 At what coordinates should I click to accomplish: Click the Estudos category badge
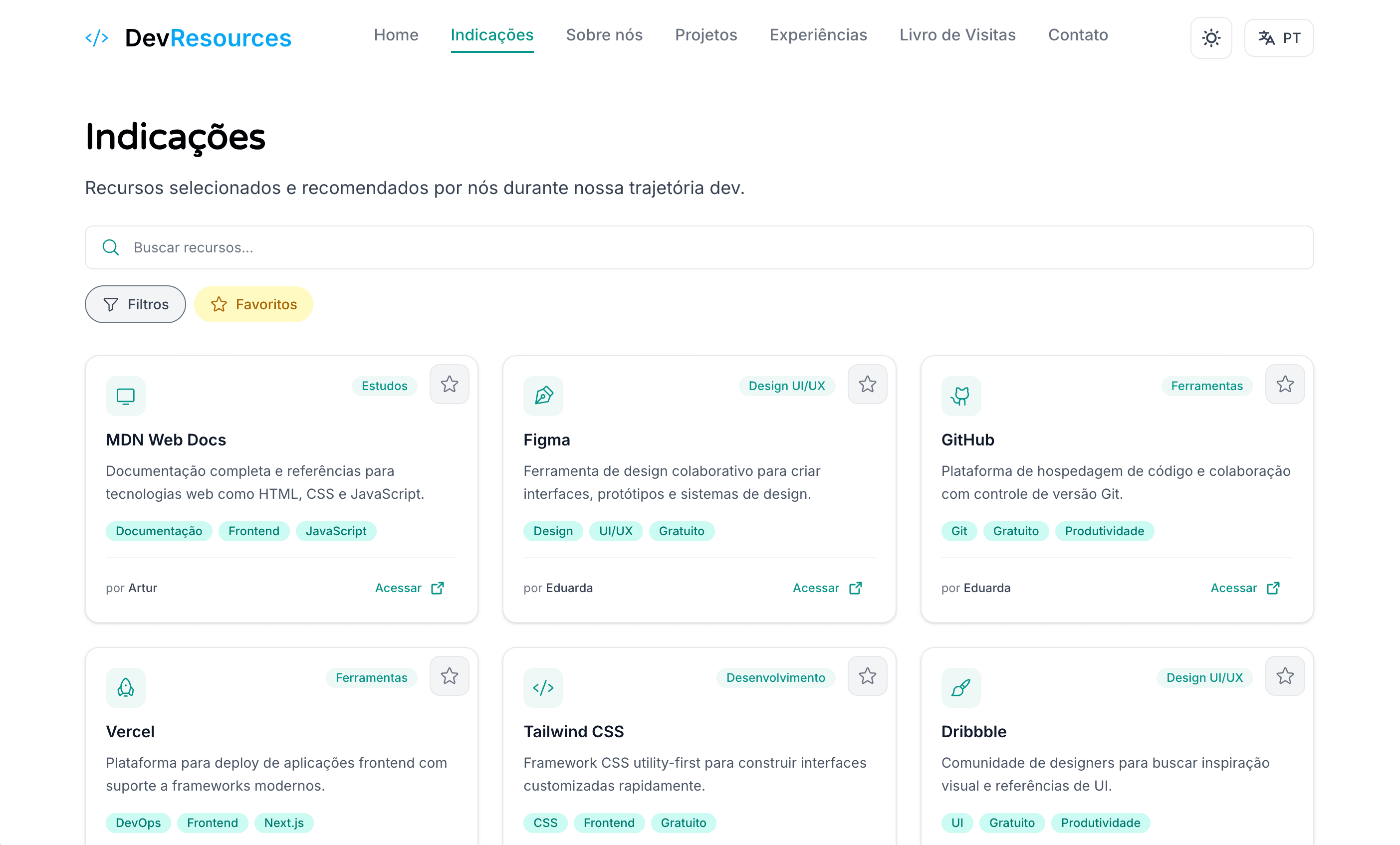tap(385, 386)
